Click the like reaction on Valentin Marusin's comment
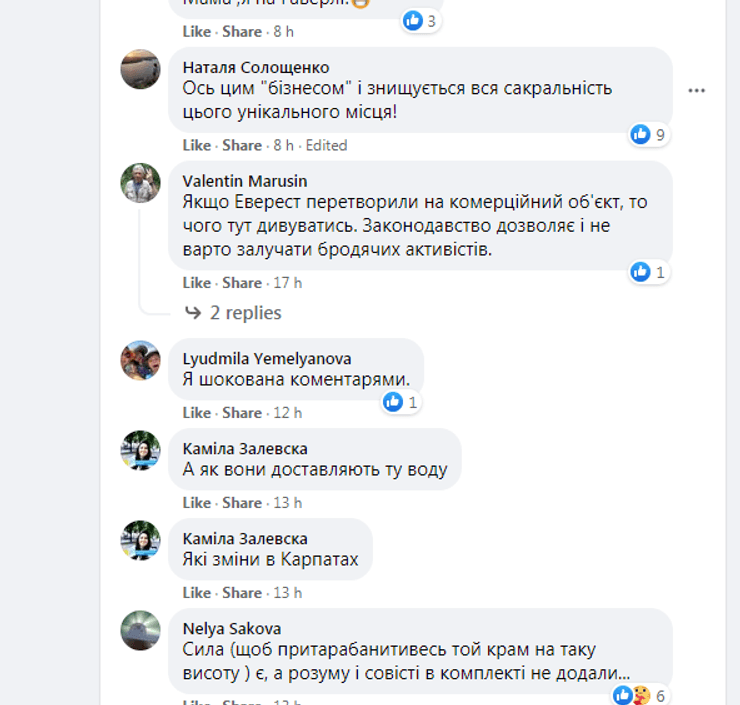740x705 pixels. tap(641, 271)
